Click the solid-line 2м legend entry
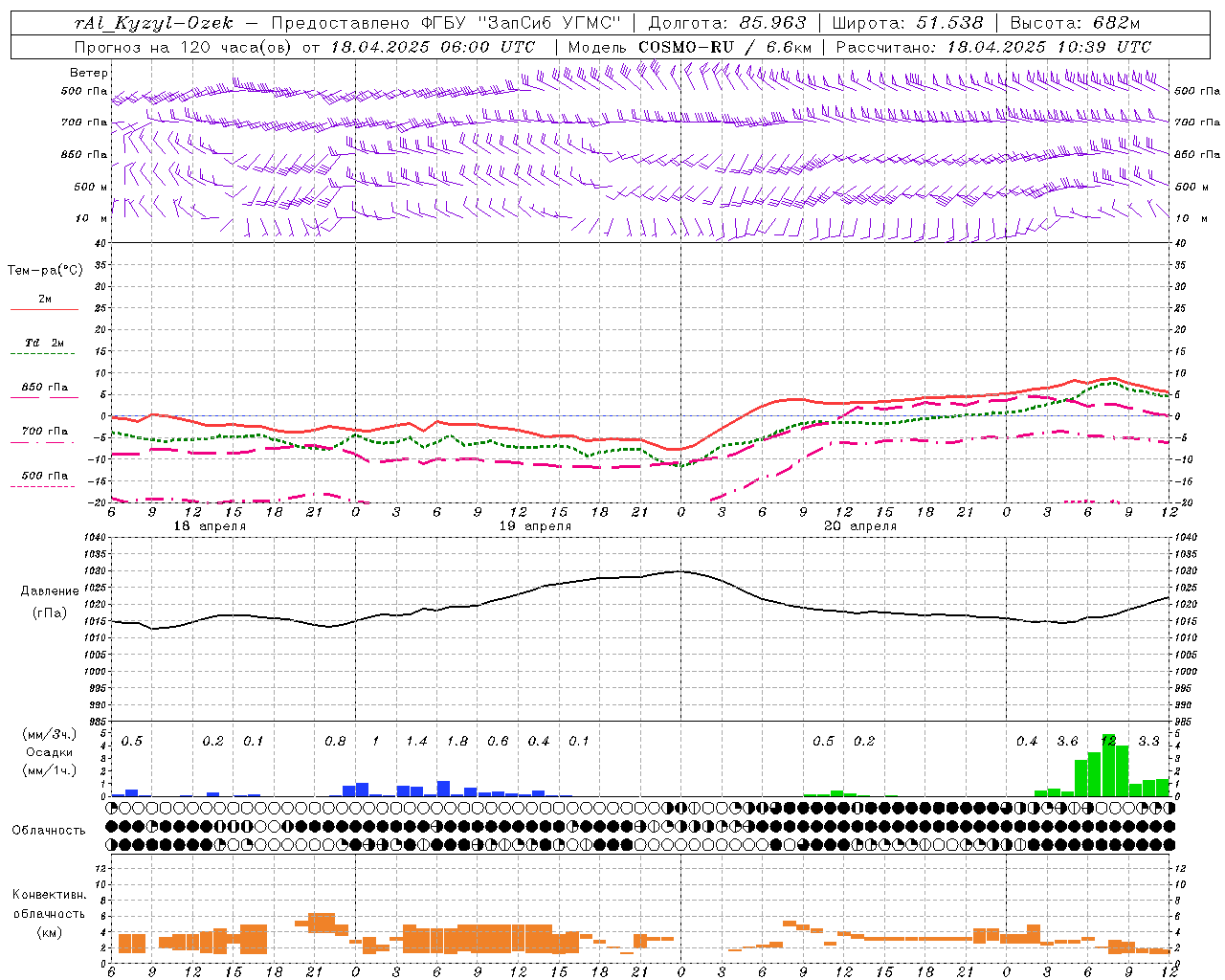 coord(45,300)
